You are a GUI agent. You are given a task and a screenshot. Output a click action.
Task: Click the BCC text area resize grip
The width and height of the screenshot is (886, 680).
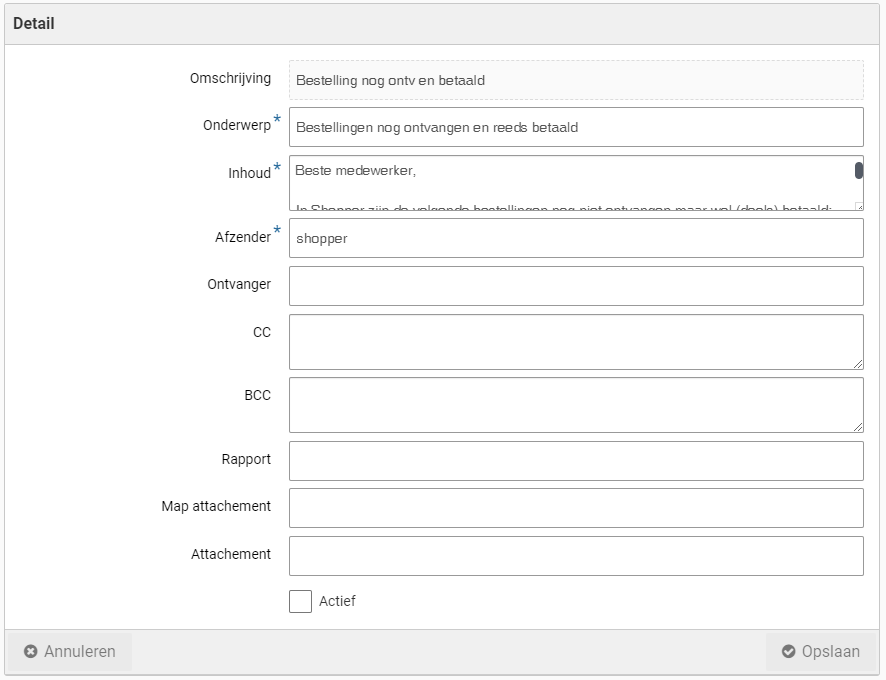pyautogui.click(x=858, y=427)
